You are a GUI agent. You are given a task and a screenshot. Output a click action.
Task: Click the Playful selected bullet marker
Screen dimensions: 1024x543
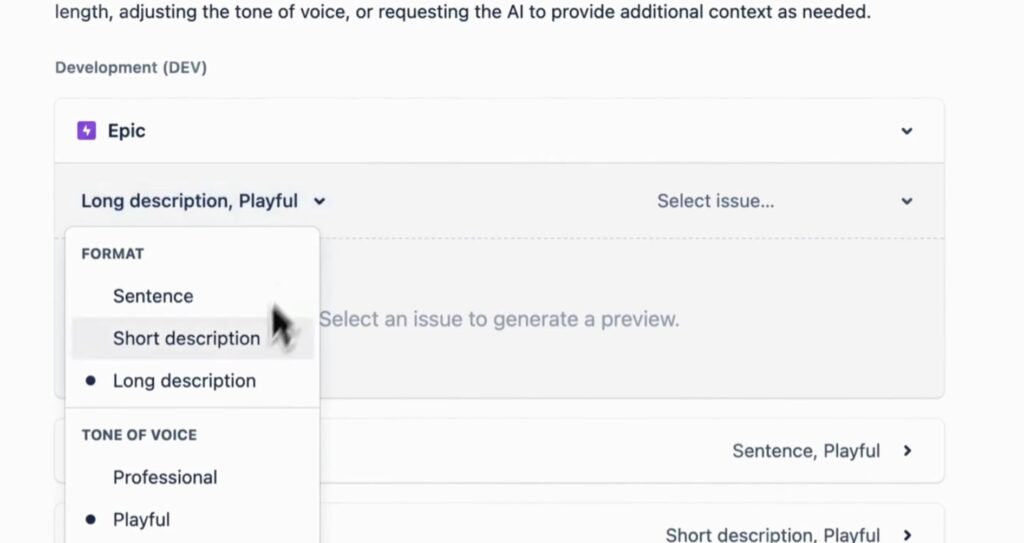point(91,519)
